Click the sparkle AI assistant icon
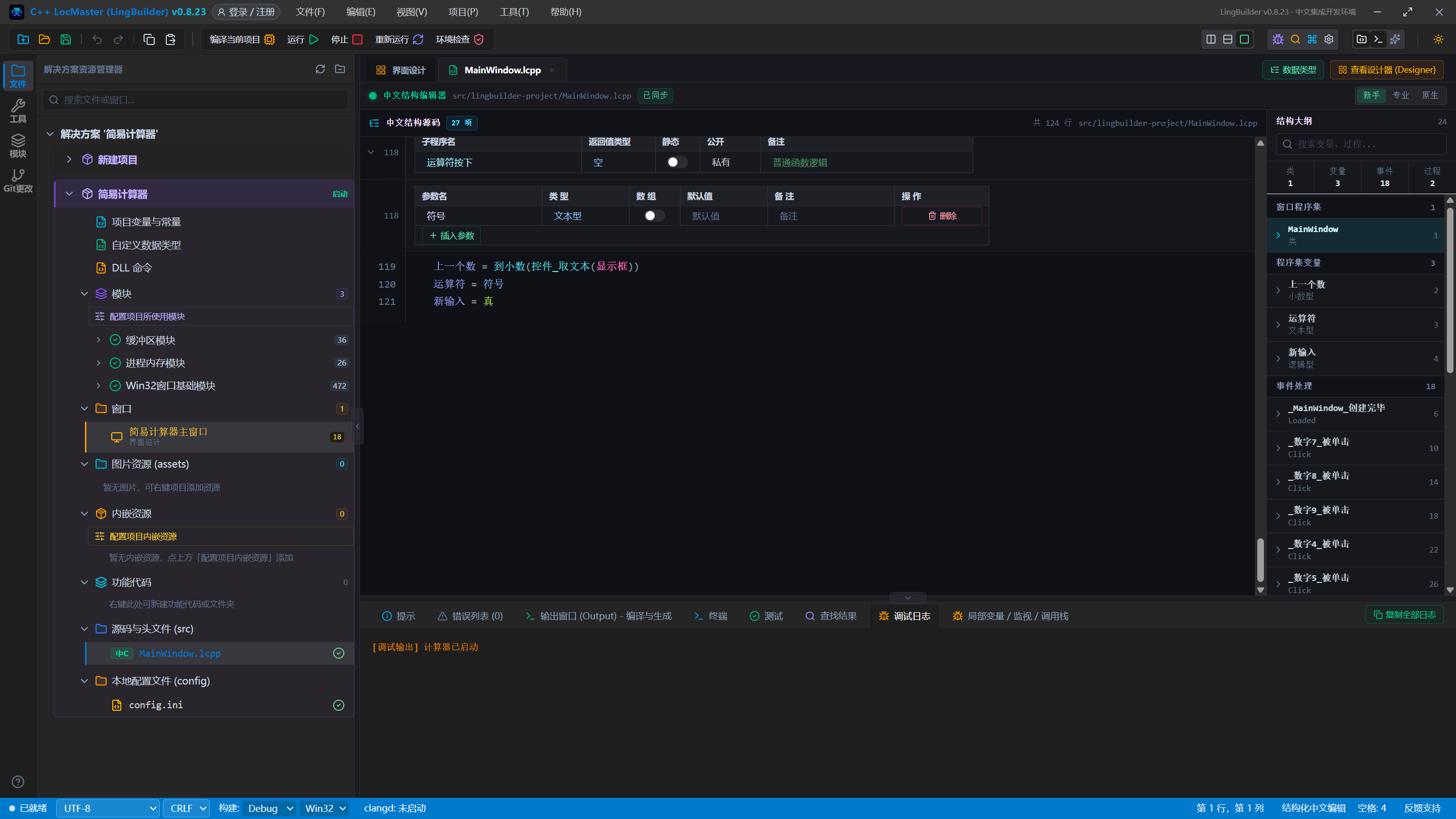This screenshot has height=819, width=1456. pos(1395,39)
